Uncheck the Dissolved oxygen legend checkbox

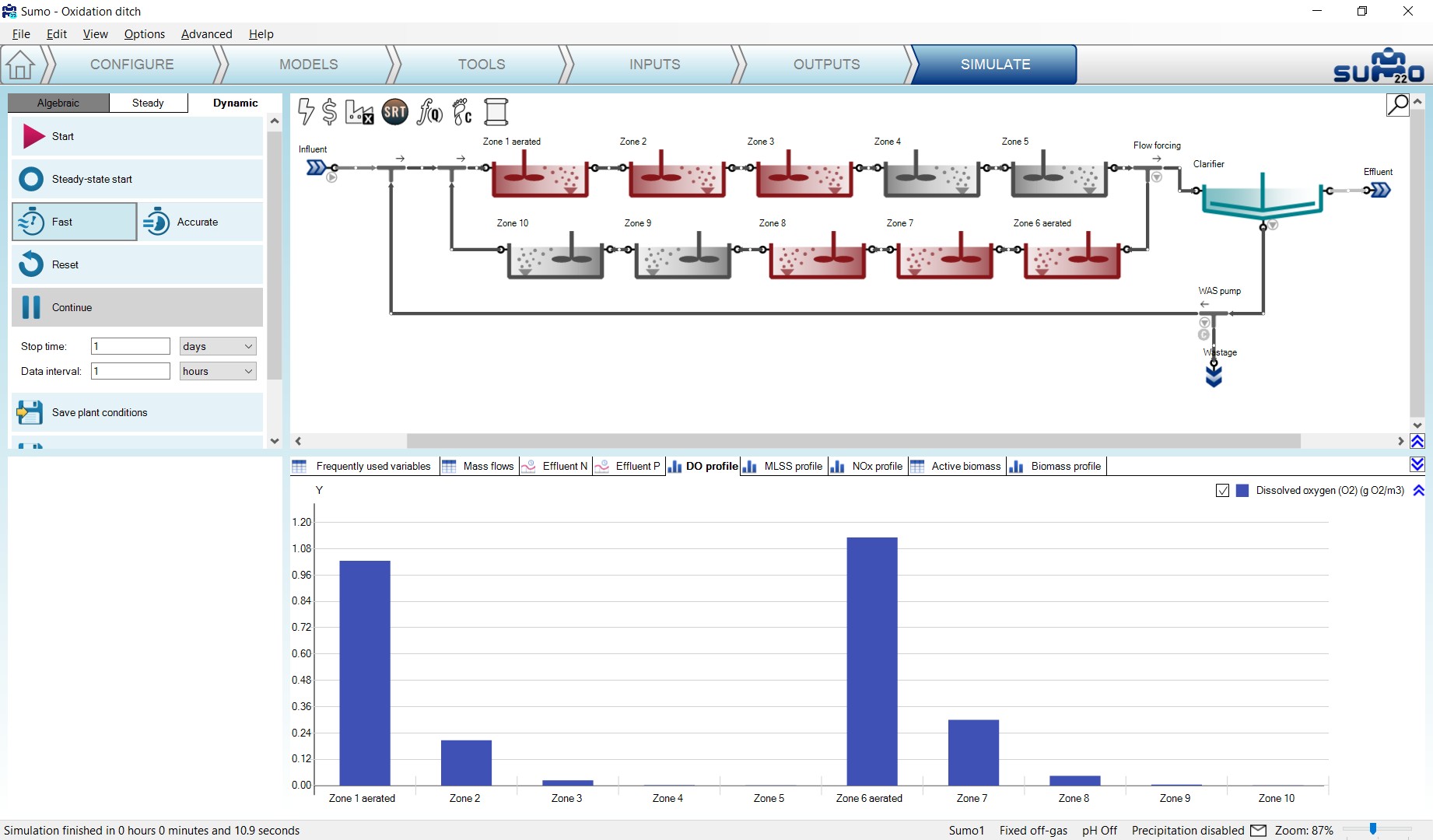(x=1222, y=491)
